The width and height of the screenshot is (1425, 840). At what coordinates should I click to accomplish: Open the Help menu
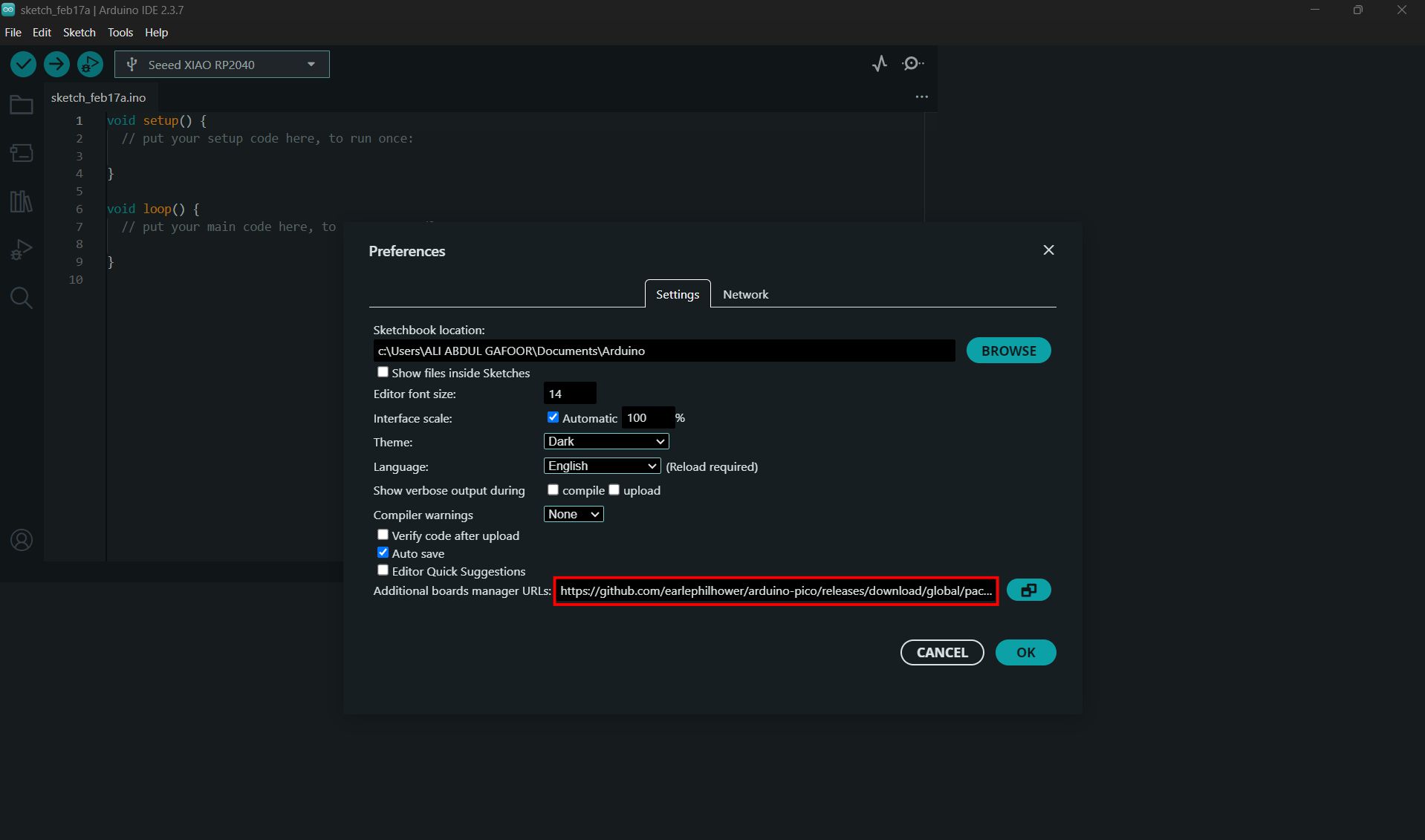tap(156, 33)
